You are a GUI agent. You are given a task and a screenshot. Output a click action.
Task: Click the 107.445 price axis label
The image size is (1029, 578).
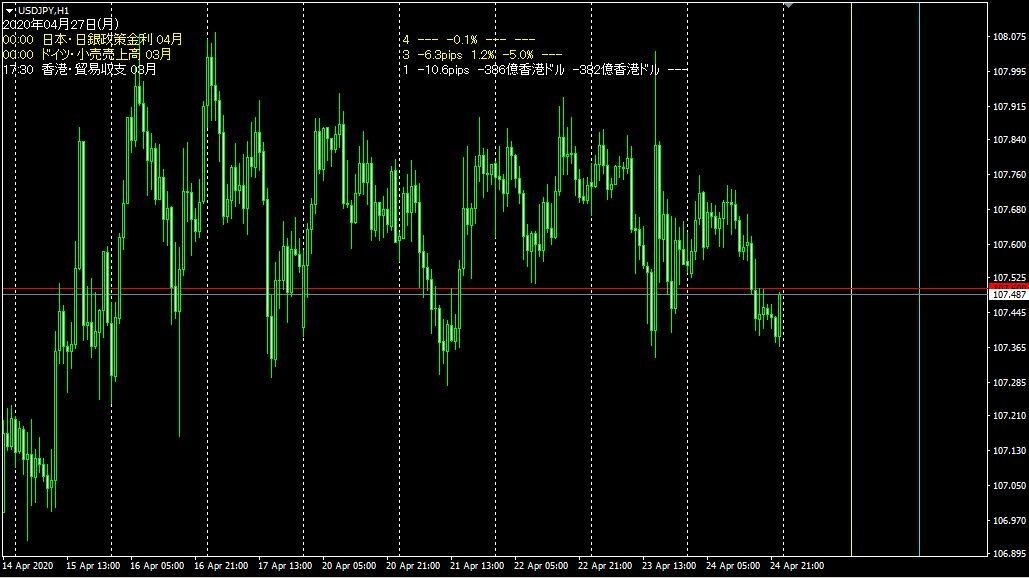(x=1009, y=313)
